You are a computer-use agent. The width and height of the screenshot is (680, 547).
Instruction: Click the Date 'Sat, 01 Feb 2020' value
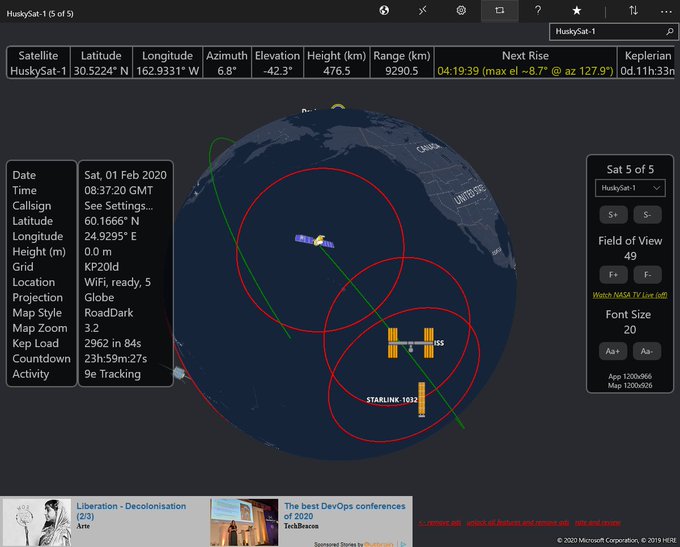coord(125,175)
